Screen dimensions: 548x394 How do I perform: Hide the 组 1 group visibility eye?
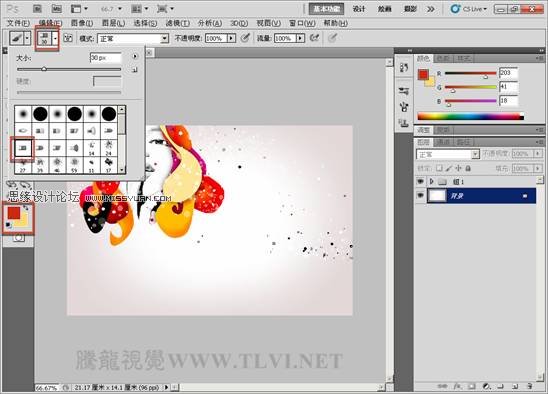point(420,181)
